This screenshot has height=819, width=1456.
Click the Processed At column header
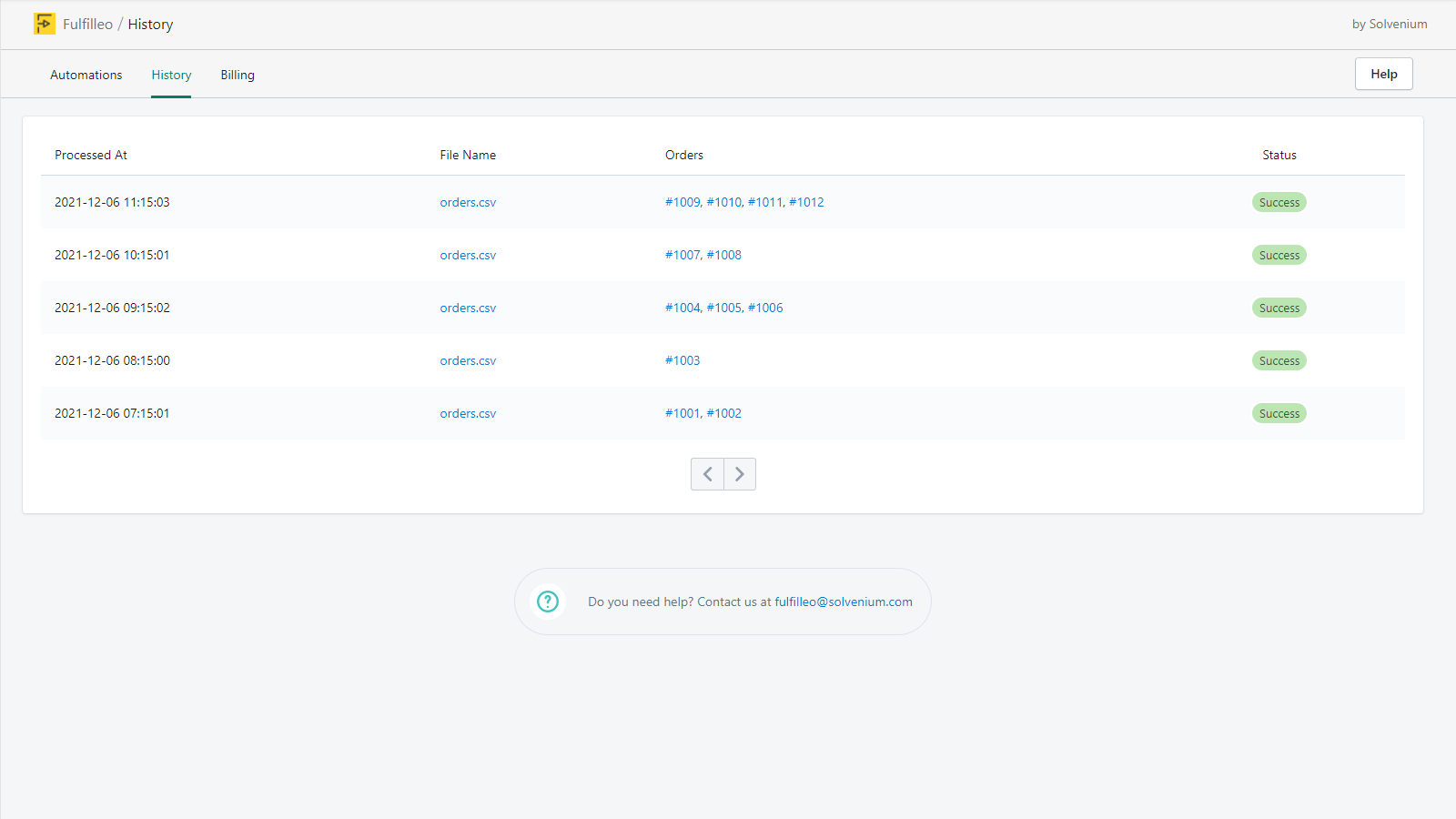91,155
